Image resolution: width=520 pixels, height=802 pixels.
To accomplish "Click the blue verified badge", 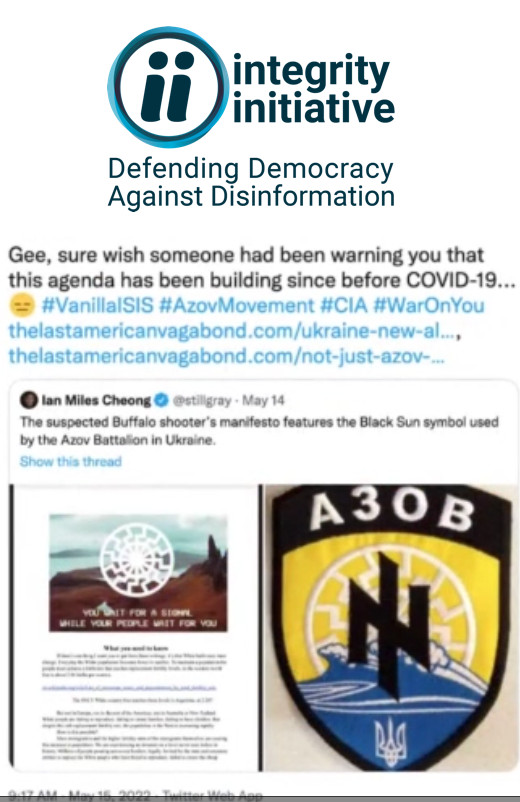I will (x=161, y=400).
